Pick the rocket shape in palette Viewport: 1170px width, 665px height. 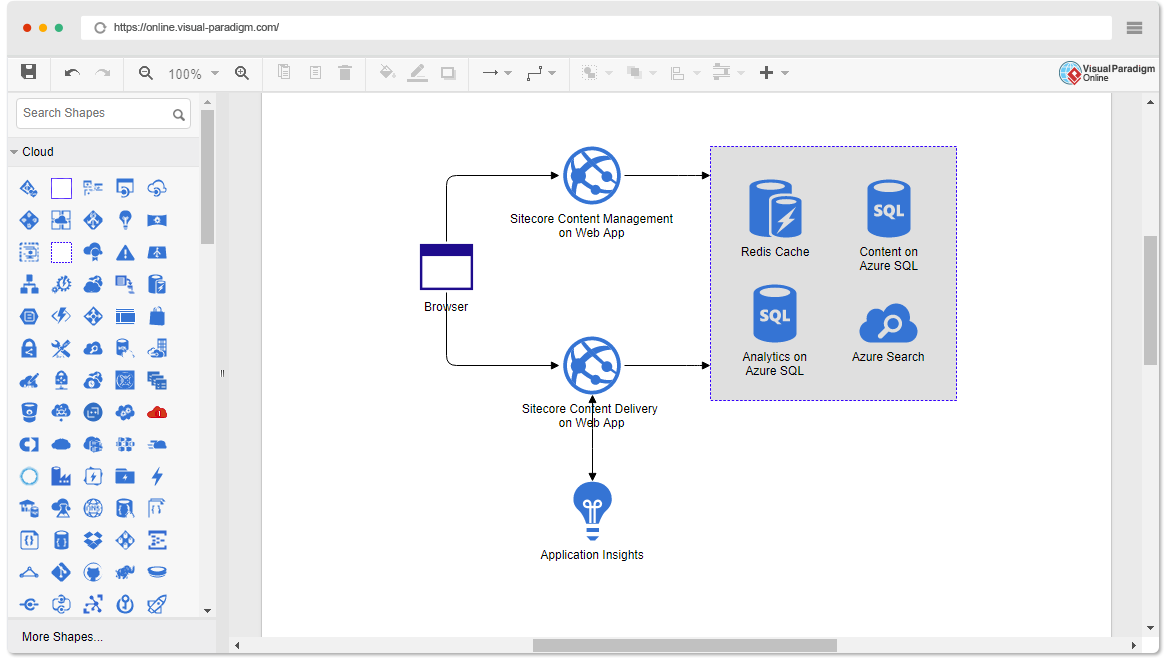pyautogui.click(x=157, y=604)
